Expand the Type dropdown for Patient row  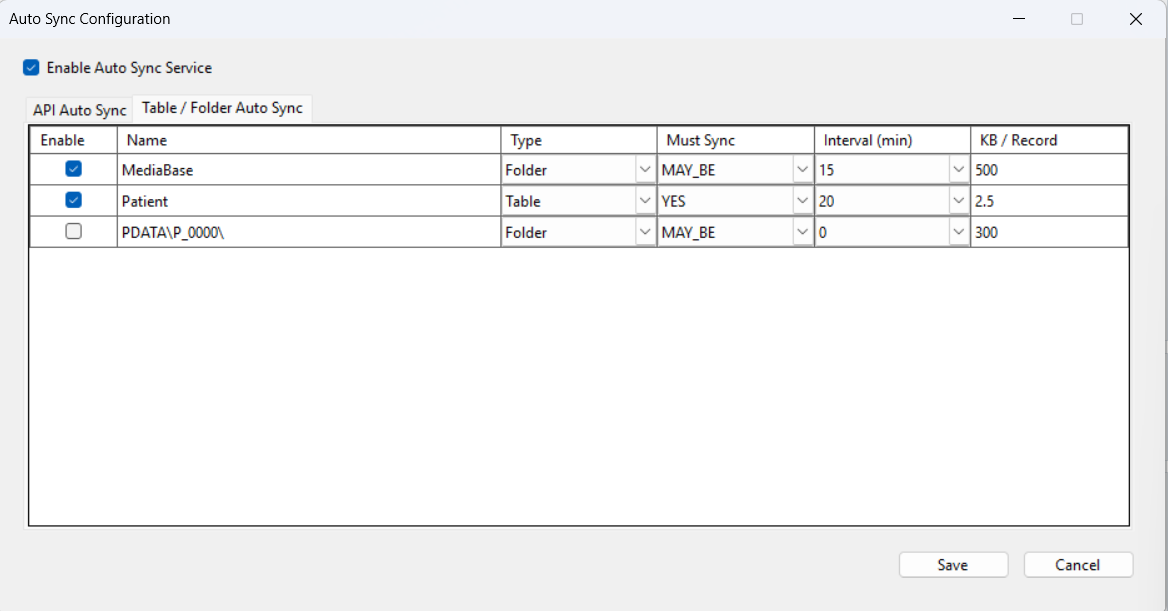pyautogui.click(x=645, y=201)
